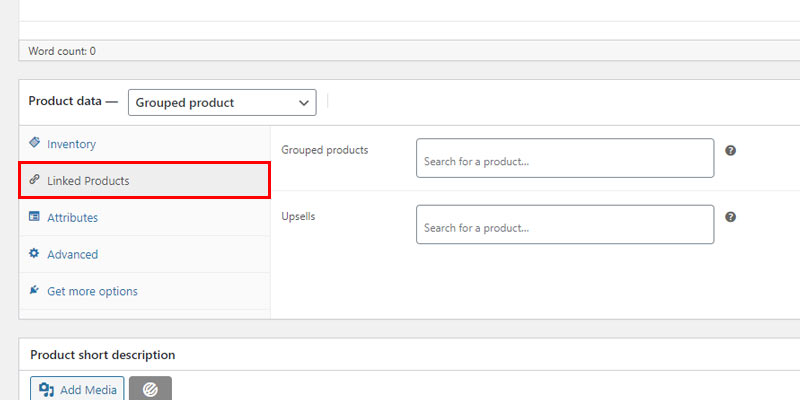Click the Inventory tag icon

click(x=34, y=142)
